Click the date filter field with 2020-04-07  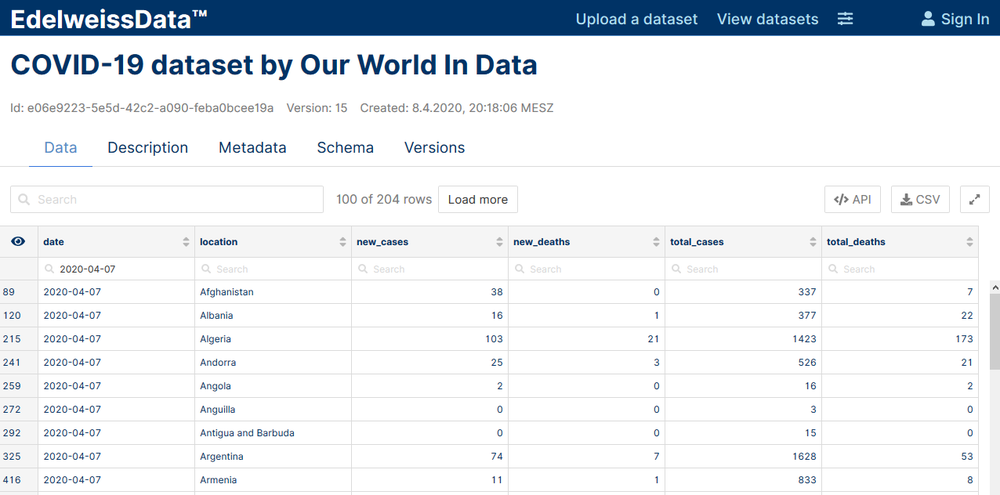[117, 269]
